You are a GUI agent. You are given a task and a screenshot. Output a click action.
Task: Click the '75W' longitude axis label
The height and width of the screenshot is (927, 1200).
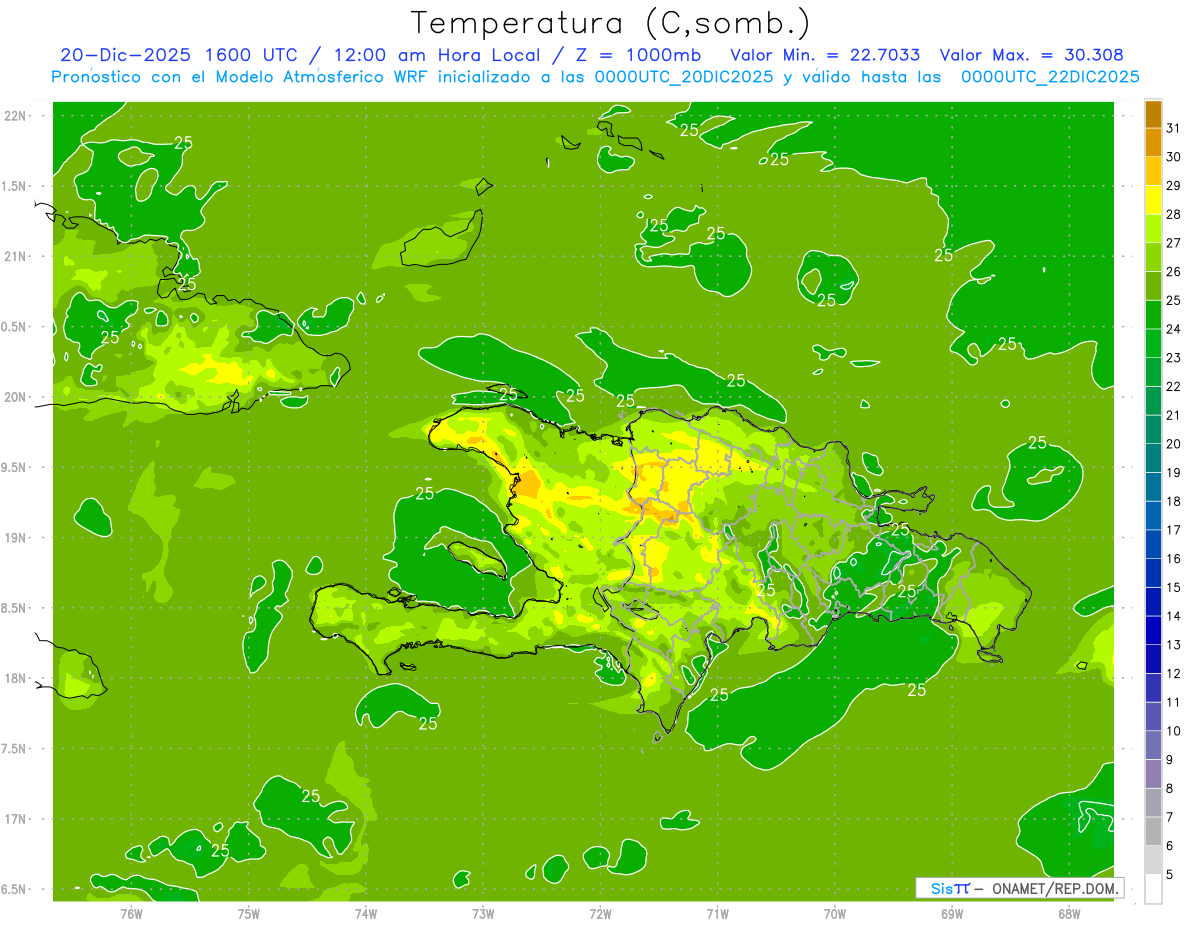pos(249,913)
